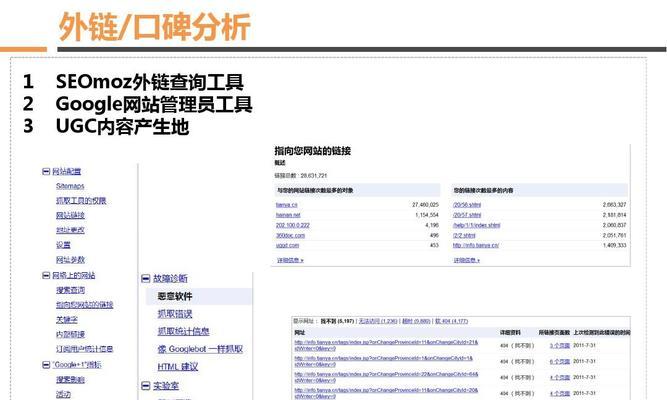This screenshot has height=400, width=667.
Task: Select 关键字 in the sidebar
Action: click(67, 320)
